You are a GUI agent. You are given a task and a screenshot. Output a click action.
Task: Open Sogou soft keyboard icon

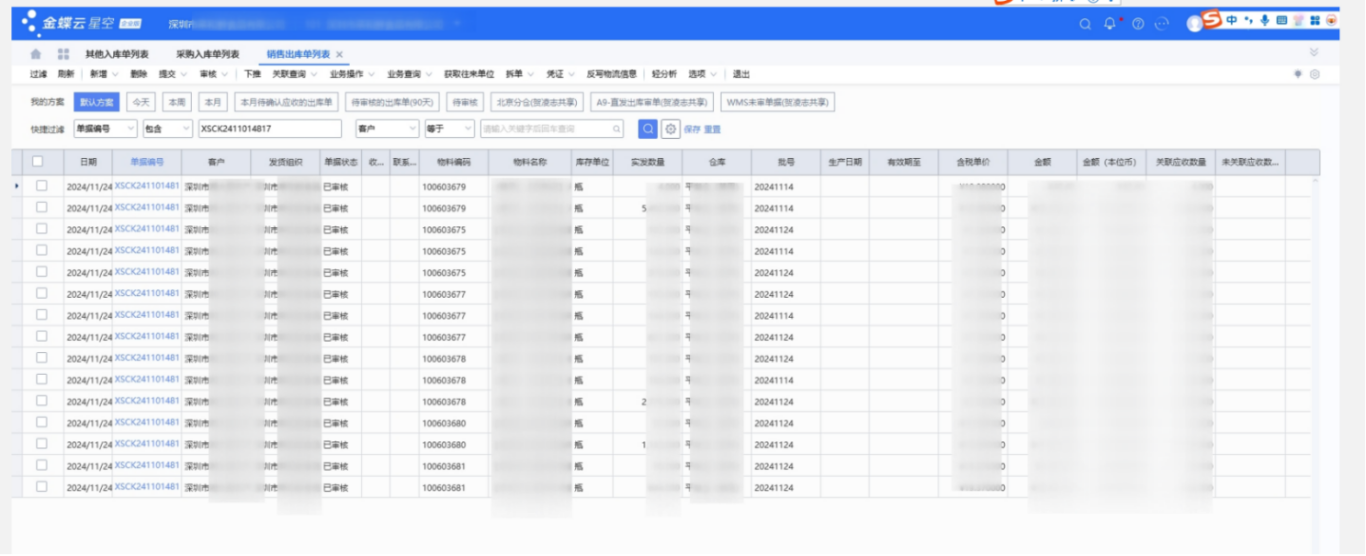coord(1281,20)
